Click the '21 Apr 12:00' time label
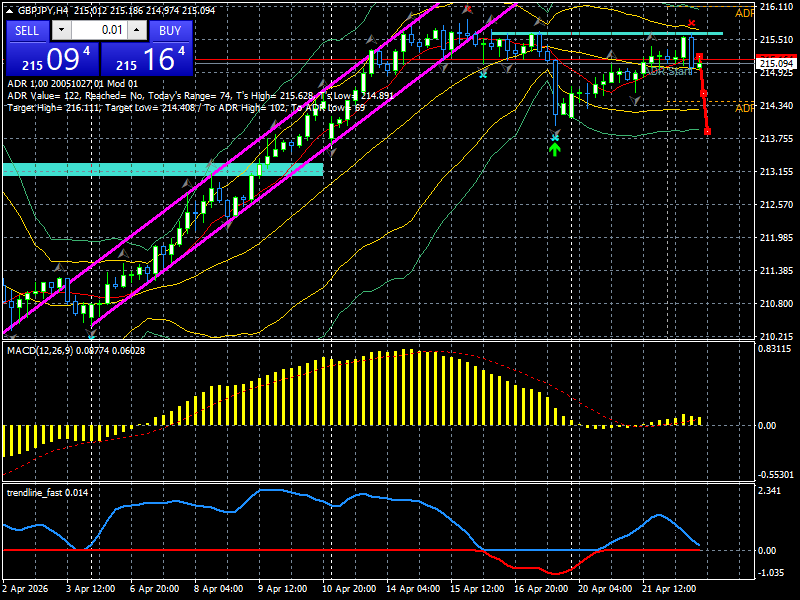Screen dimensions: 800x600 669,588
